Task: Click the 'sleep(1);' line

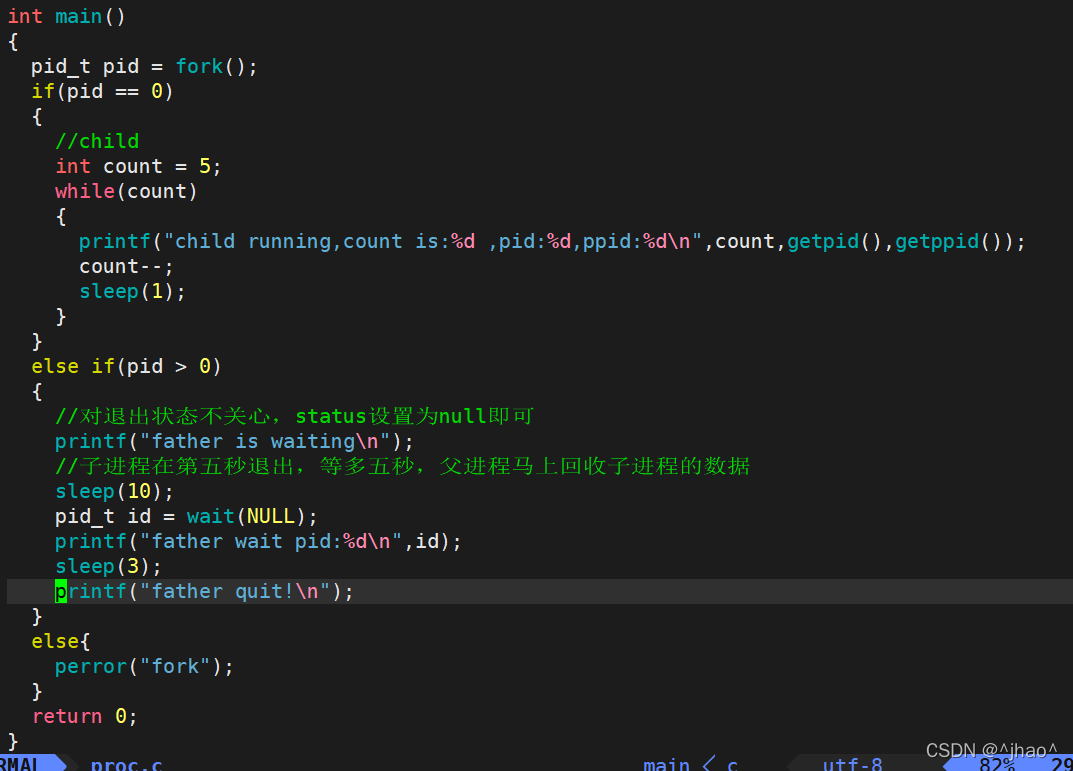Action: [132, 291]
